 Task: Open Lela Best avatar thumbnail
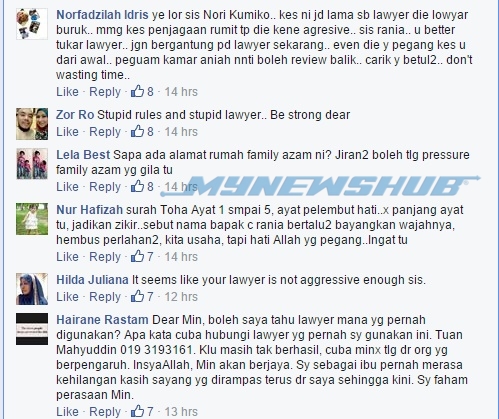tap(32, 164)
